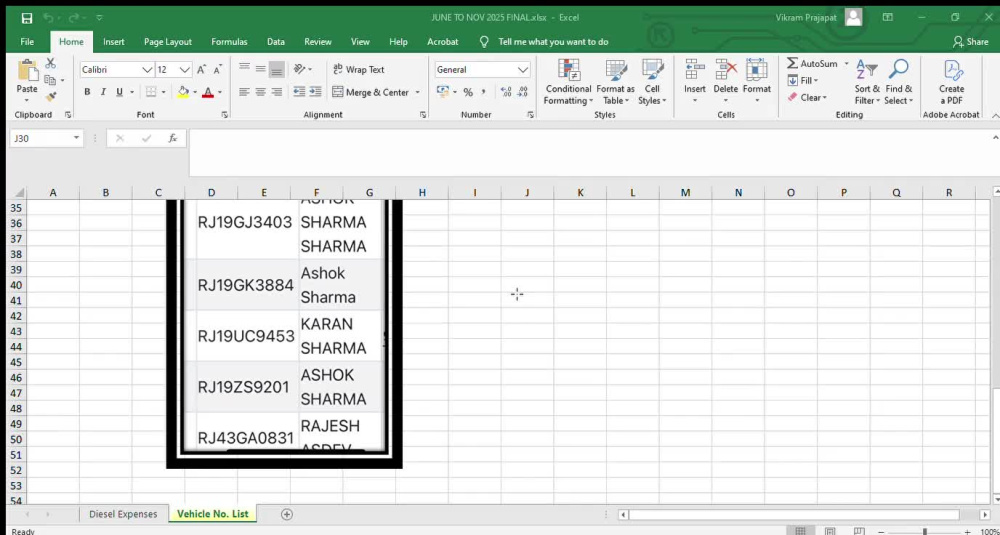The image size is (1000, 535).
Task: Toggle Bottom Align
Action: [x=276, y=69]
